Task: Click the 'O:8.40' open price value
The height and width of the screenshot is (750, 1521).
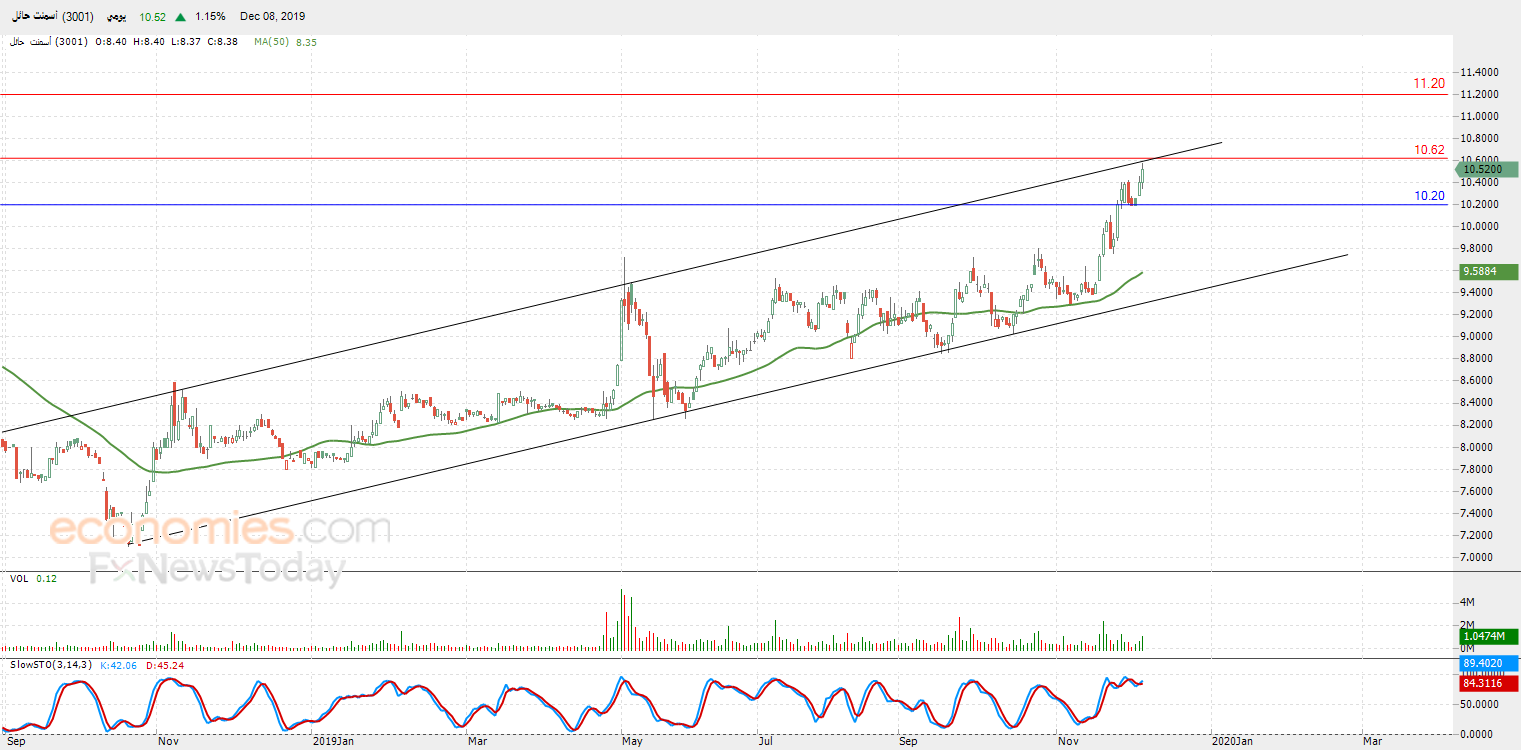Action: [111, 42]
